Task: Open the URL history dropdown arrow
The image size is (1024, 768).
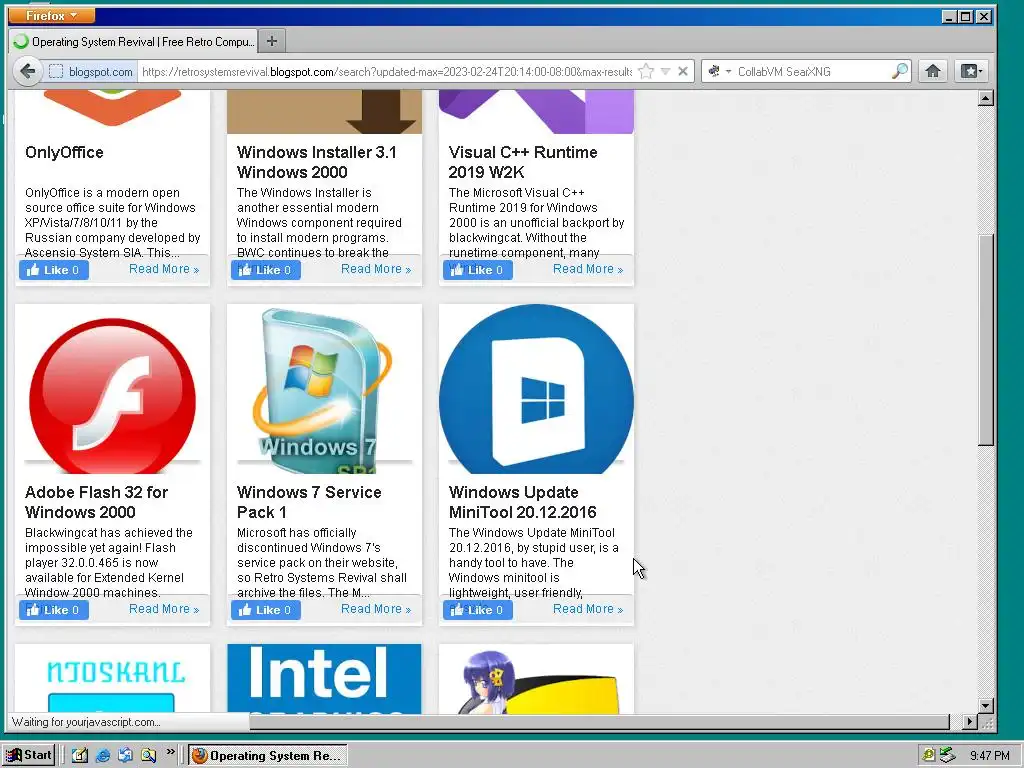Action: (665, 71)
